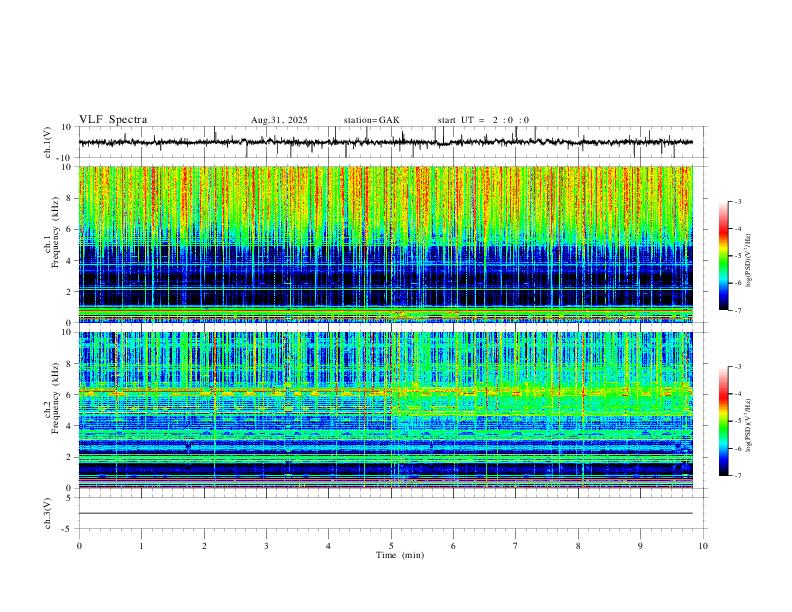Viewport: 792px width, 612px height.
Task: Click the lower PSD color scale bar
Action: (x=724, y=421)
